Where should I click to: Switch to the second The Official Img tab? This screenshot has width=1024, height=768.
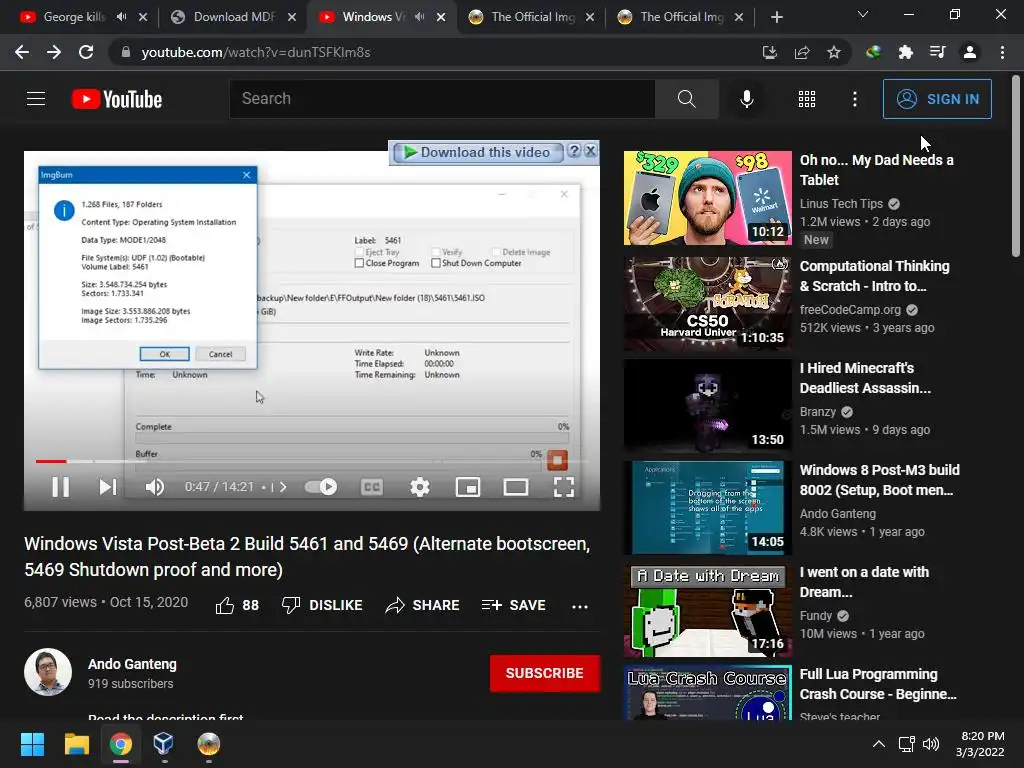point(681,17)
